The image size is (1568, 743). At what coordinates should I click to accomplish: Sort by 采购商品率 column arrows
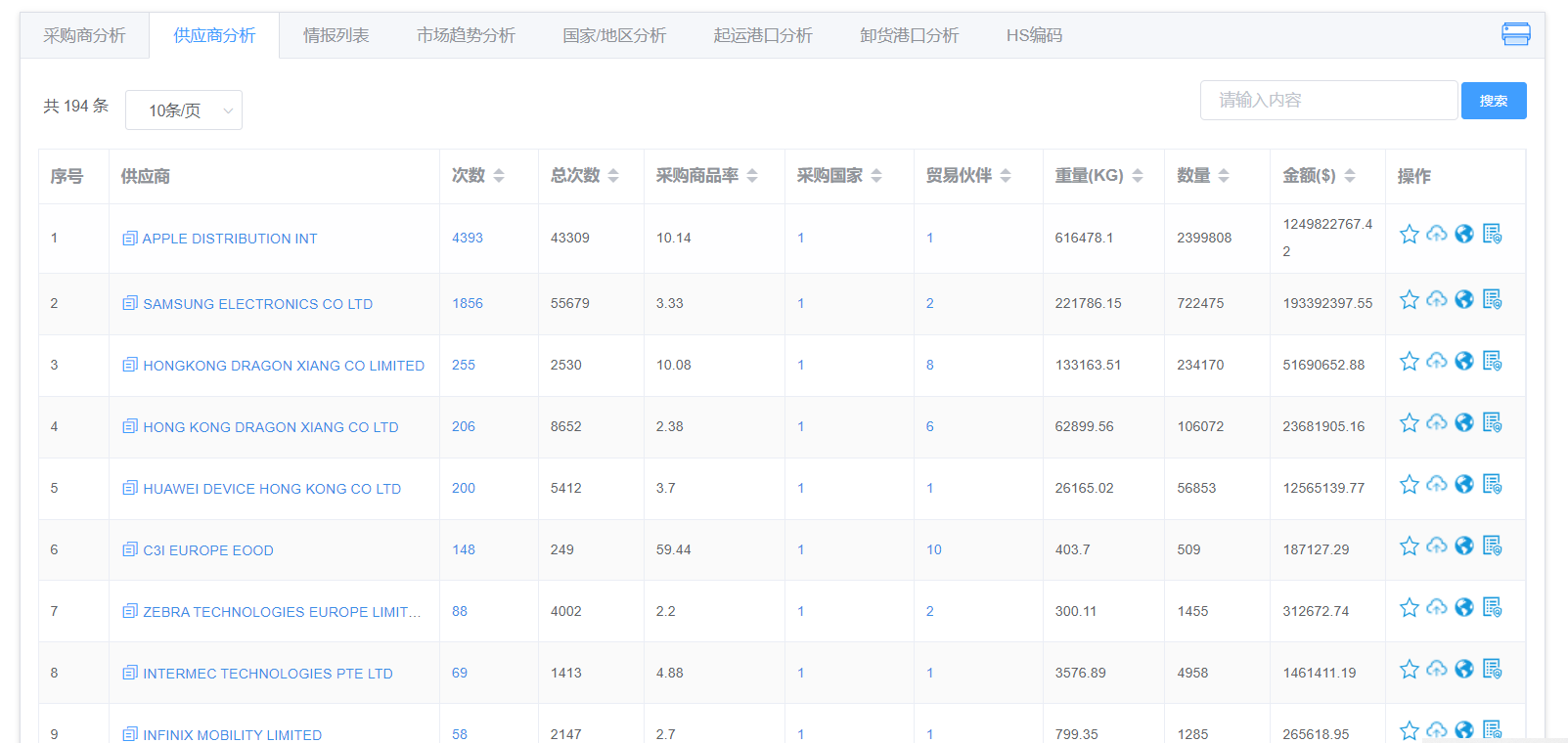coord(752,176)
